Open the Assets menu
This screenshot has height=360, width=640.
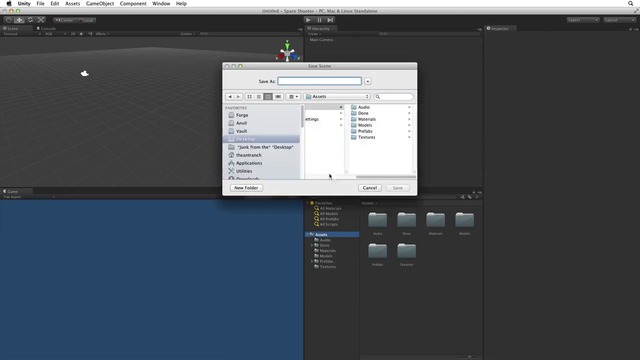click(x=72, y=3)
